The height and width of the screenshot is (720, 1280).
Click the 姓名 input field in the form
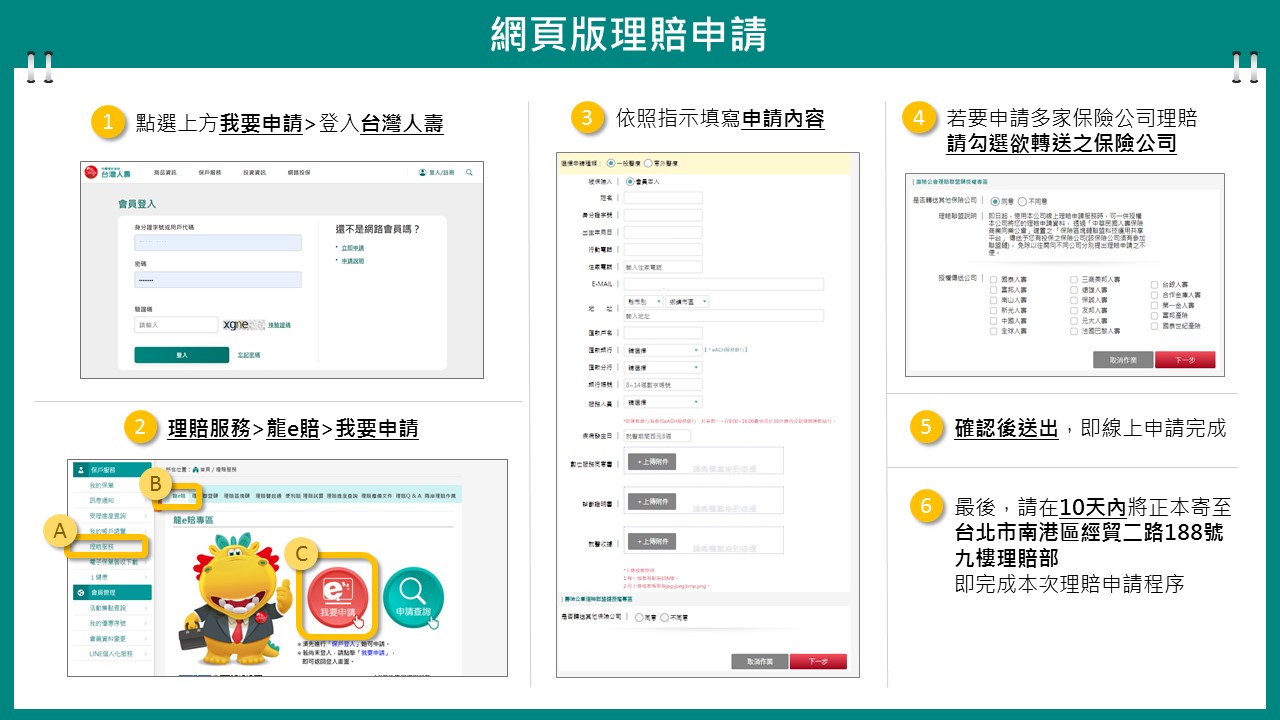663,198
